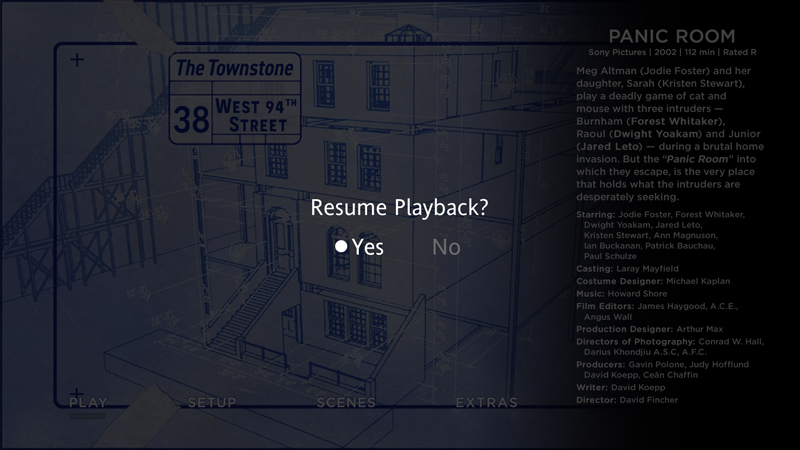This screenshot has height=450, width=800.
Task: Click 'West 94th Street' sign text
Action: pos(256,115)
